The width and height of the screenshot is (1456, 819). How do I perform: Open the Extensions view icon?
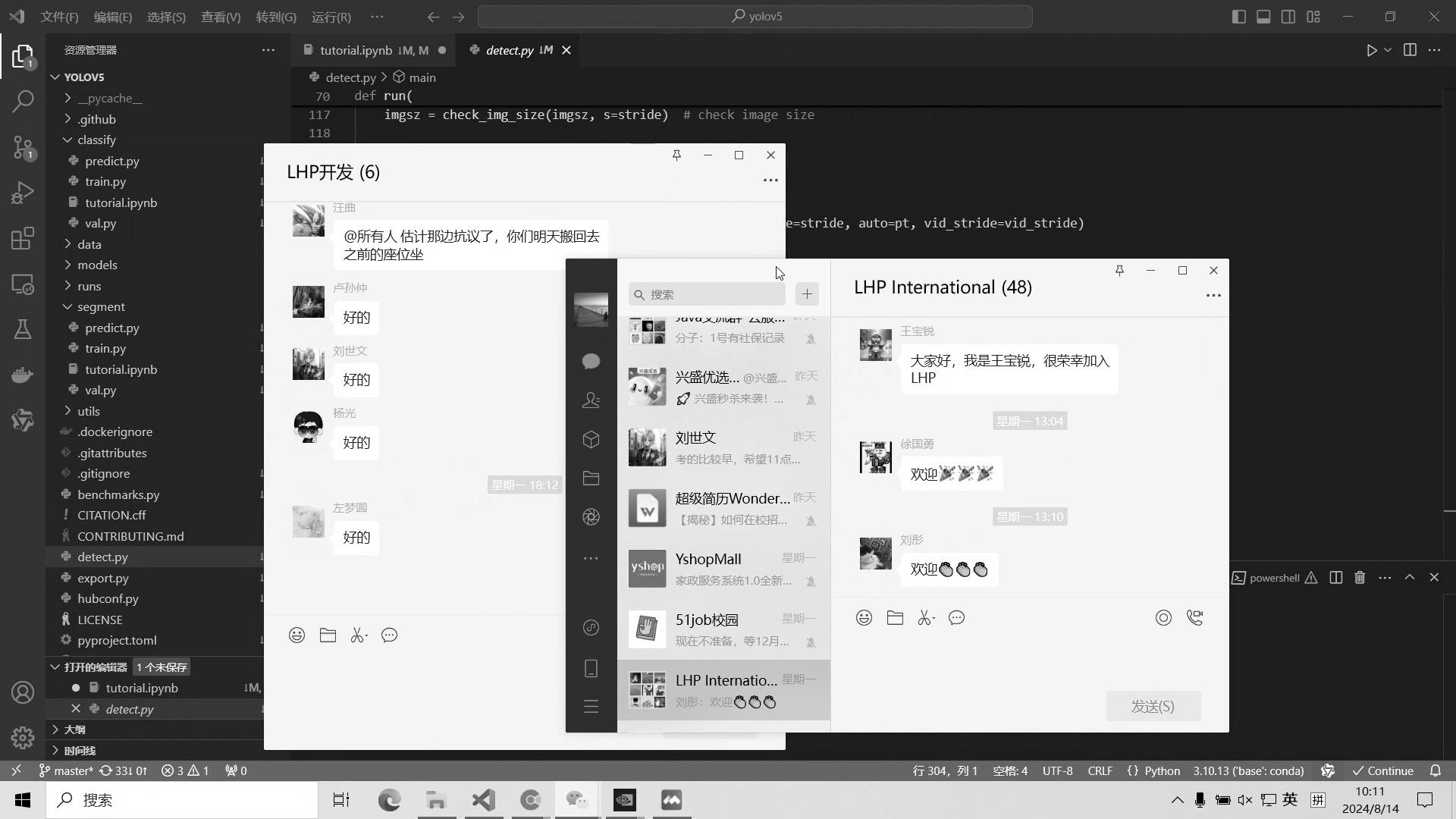pyautogui.click(x=23, y=239)
